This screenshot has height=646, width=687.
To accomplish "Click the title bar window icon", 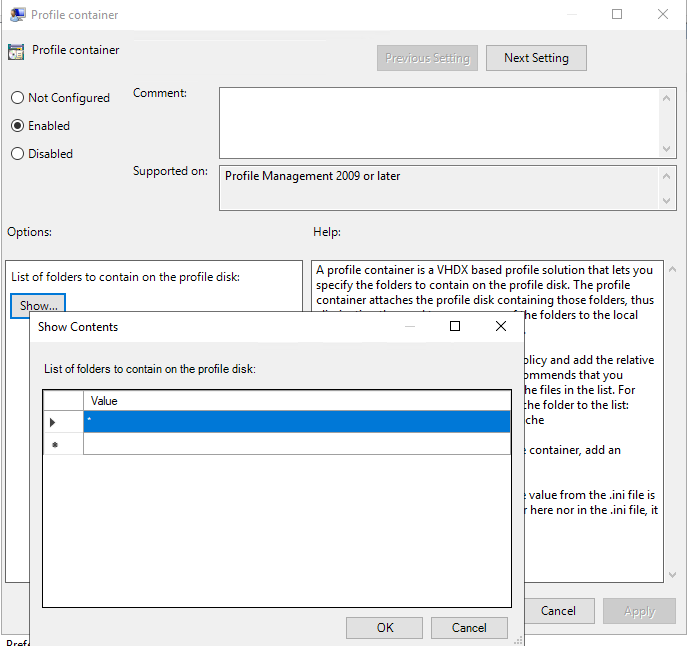I will 15,15.
